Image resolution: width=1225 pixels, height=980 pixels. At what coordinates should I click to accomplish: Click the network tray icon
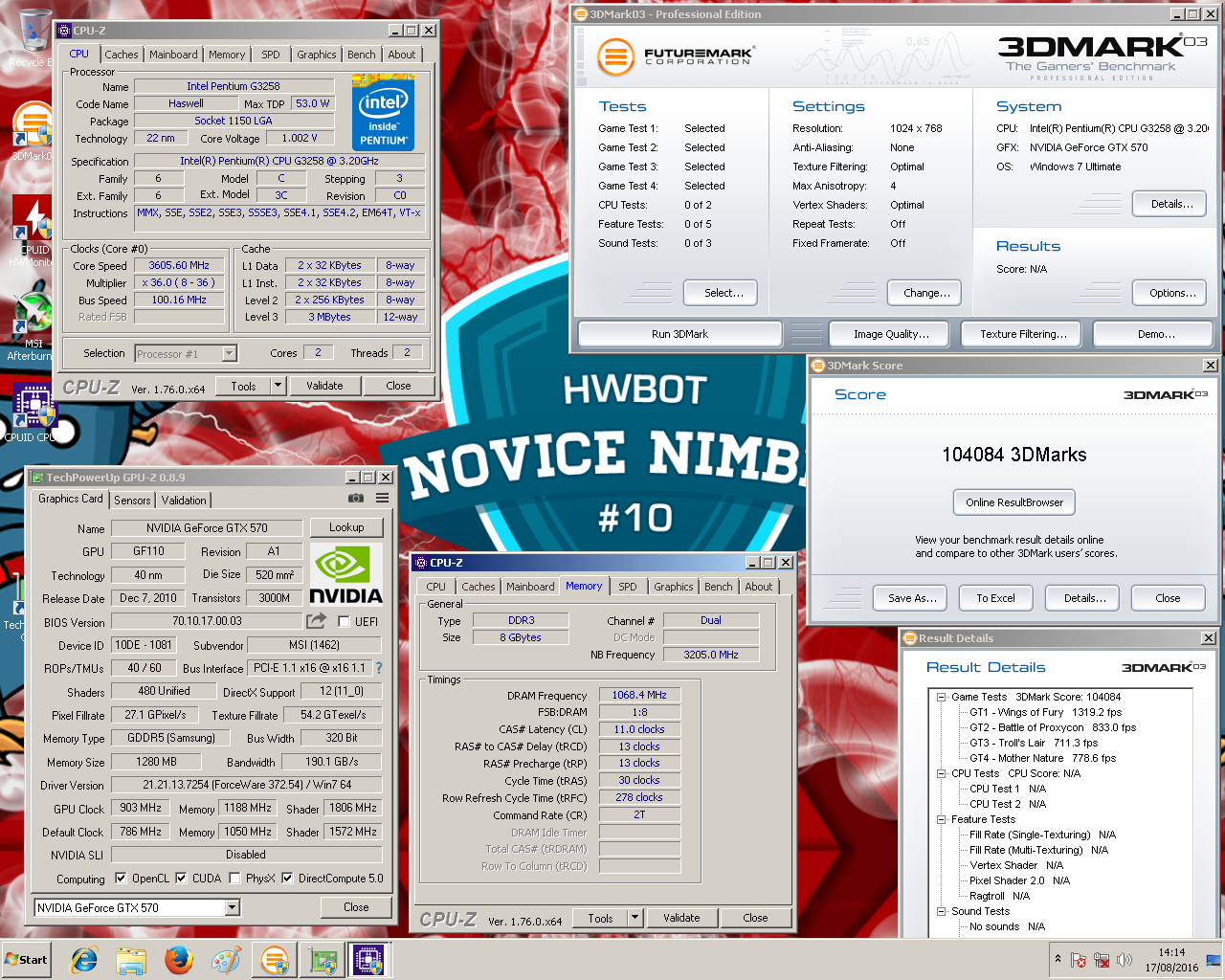coord(1102,960)
